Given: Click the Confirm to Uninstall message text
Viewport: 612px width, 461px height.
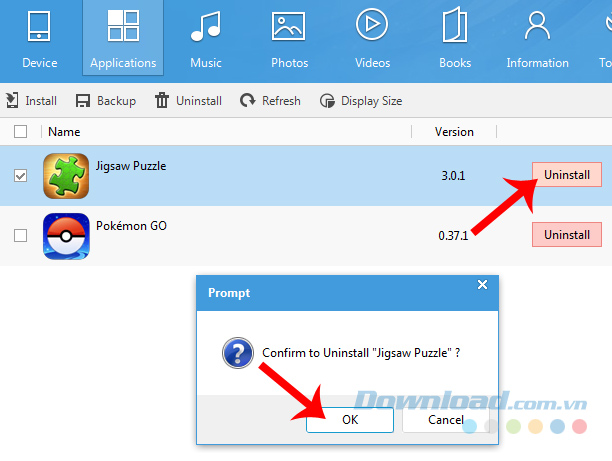Looking at the screenshot, I should [361, 353].
